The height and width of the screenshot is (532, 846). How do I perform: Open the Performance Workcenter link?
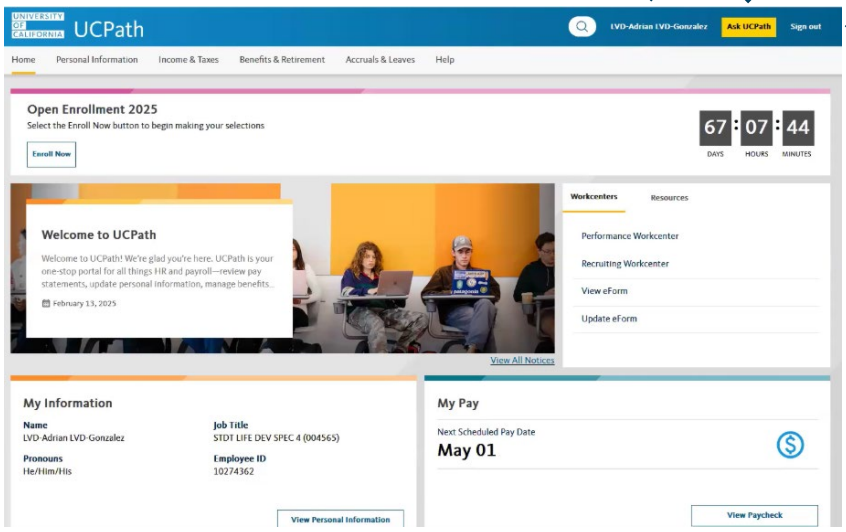(x=630, y=236)
